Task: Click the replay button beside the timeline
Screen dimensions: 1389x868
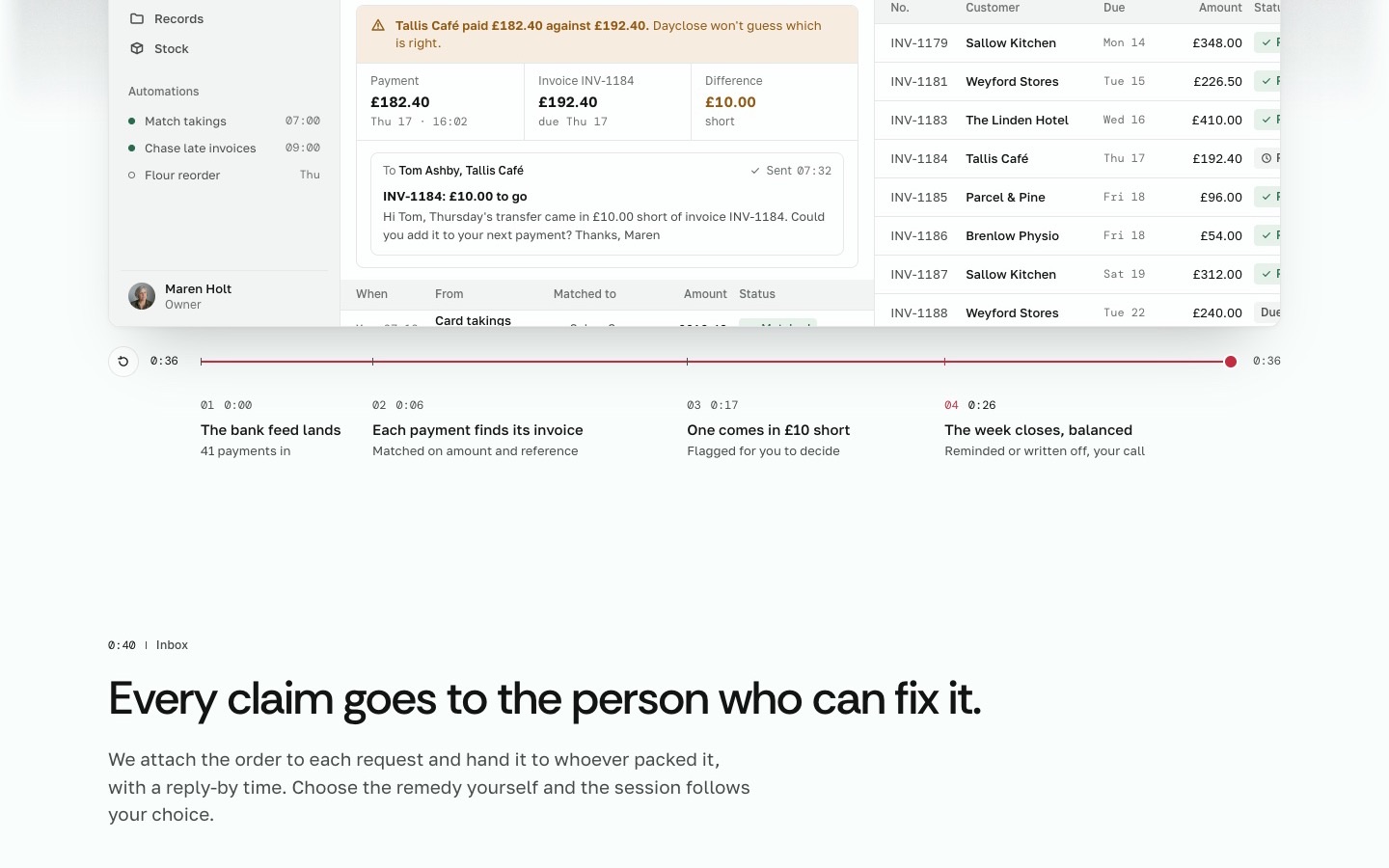Action: 123,361
